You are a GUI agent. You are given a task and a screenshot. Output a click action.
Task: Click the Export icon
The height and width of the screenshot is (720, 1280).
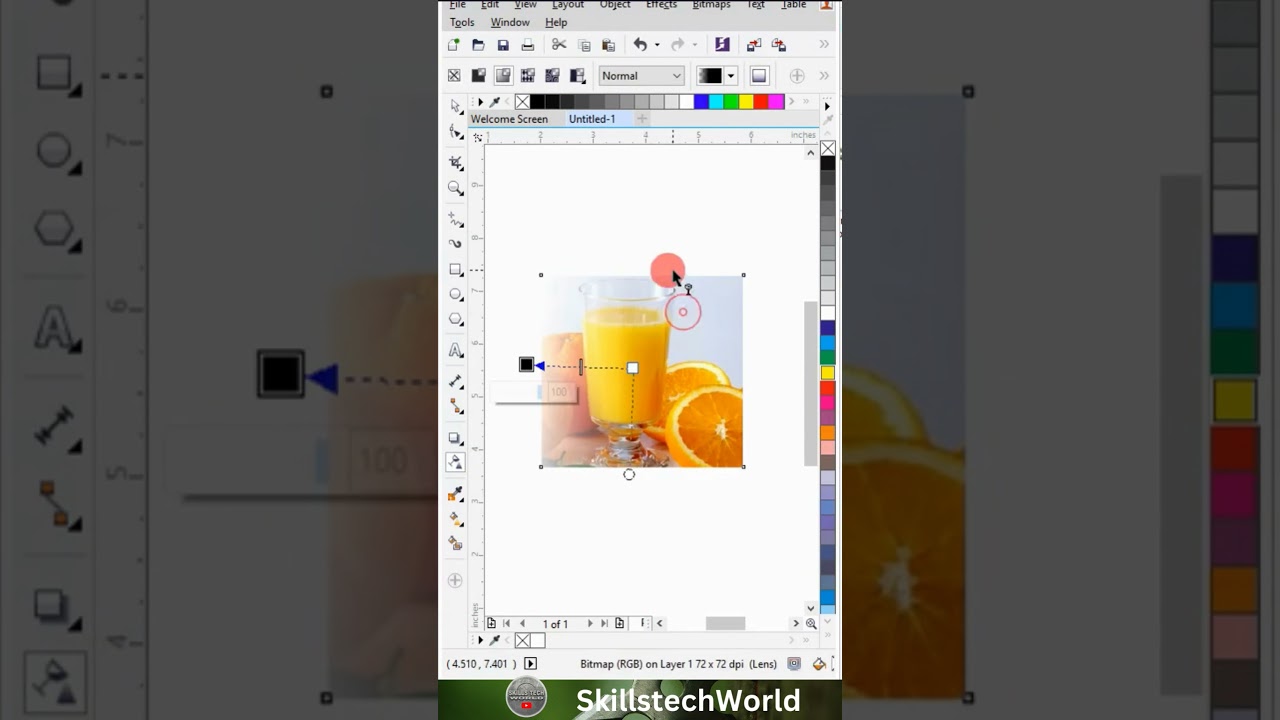[779, 45]
